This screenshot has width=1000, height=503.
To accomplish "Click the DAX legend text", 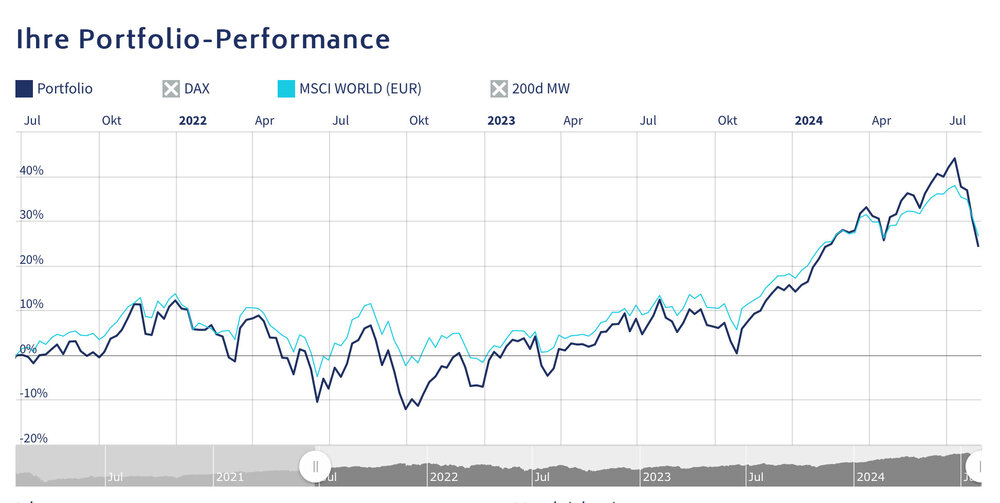I will click(197, 89).
